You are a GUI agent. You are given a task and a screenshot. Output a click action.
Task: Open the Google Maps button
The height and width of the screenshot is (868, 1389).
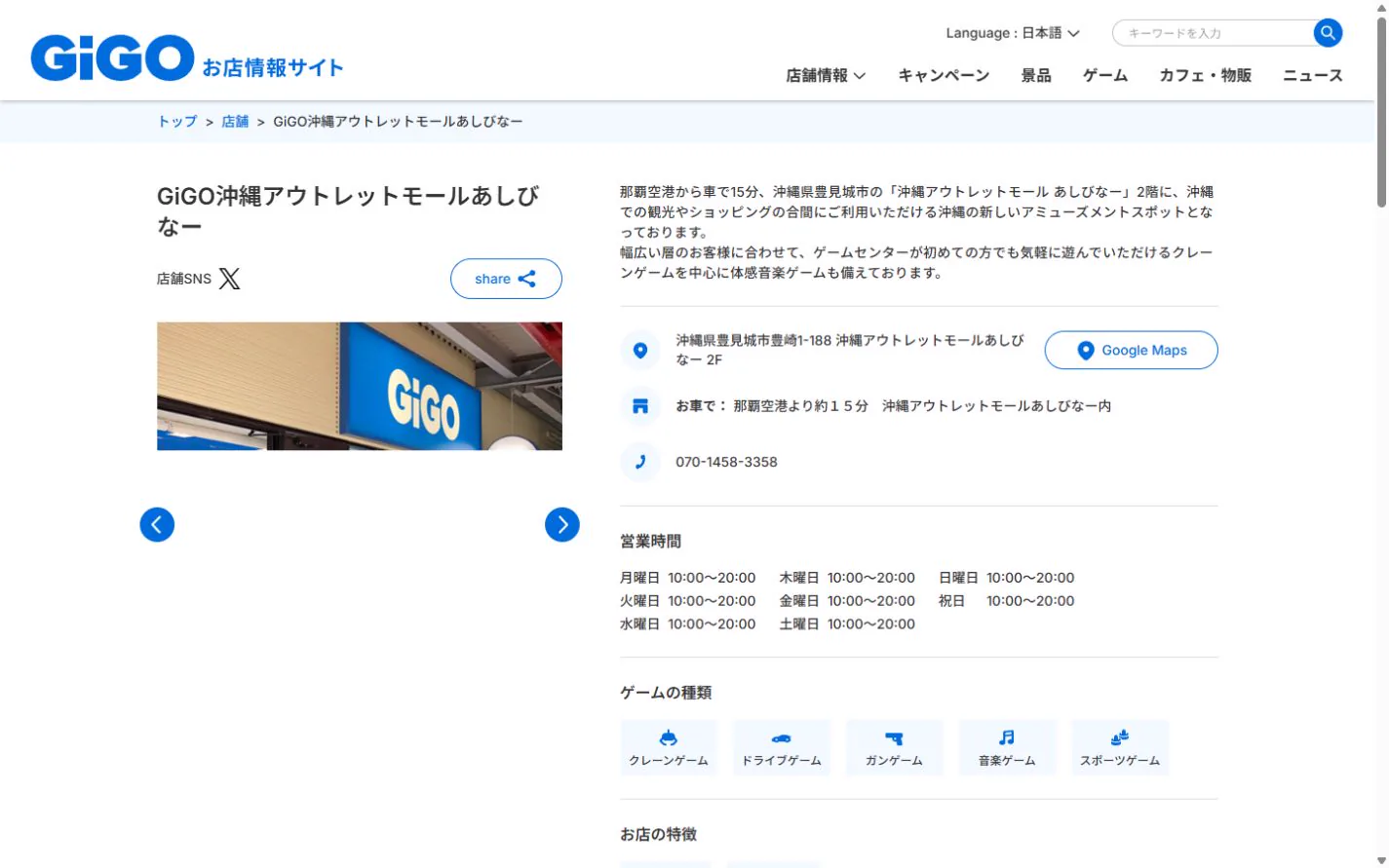1132,350
